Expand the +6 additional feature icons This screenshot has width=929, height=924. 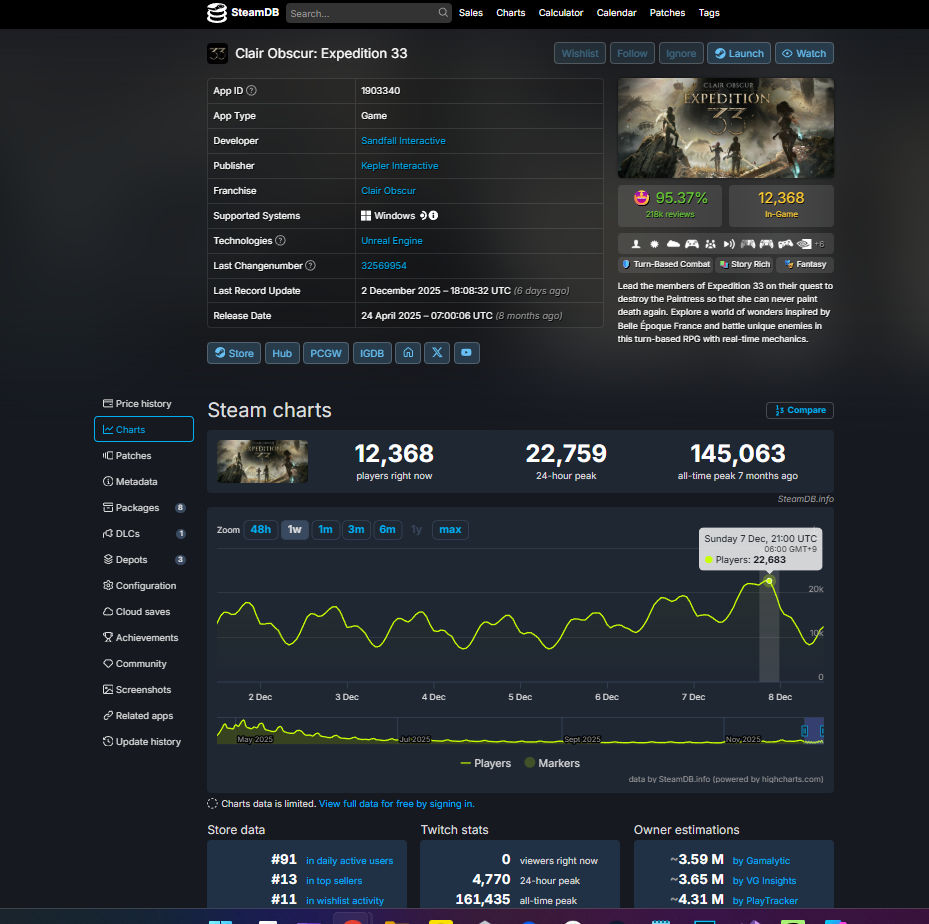point(819,244)
